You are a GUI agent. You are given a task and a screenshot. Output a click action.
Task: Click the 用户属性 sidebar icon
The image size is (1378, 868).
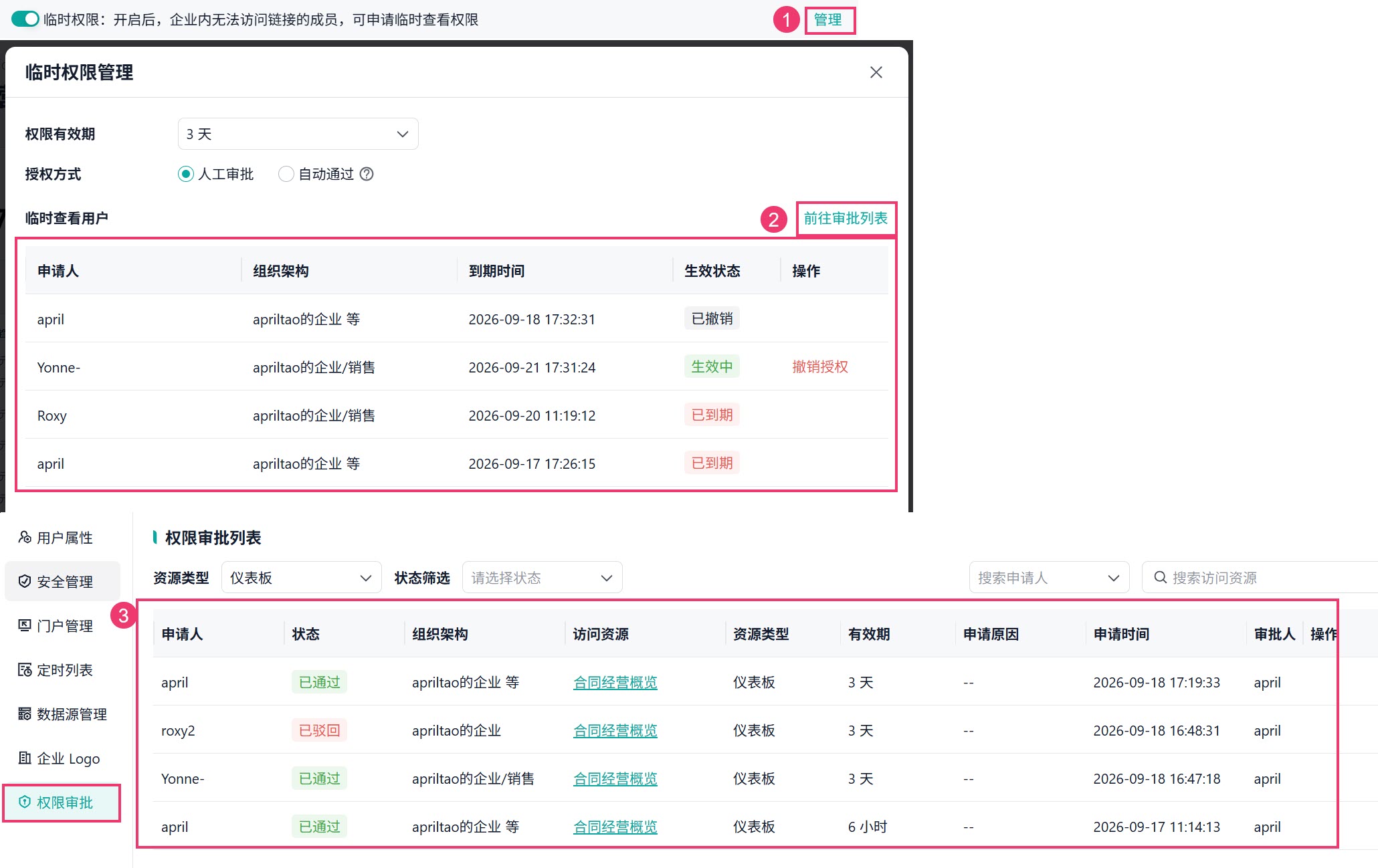click(25, 537)
